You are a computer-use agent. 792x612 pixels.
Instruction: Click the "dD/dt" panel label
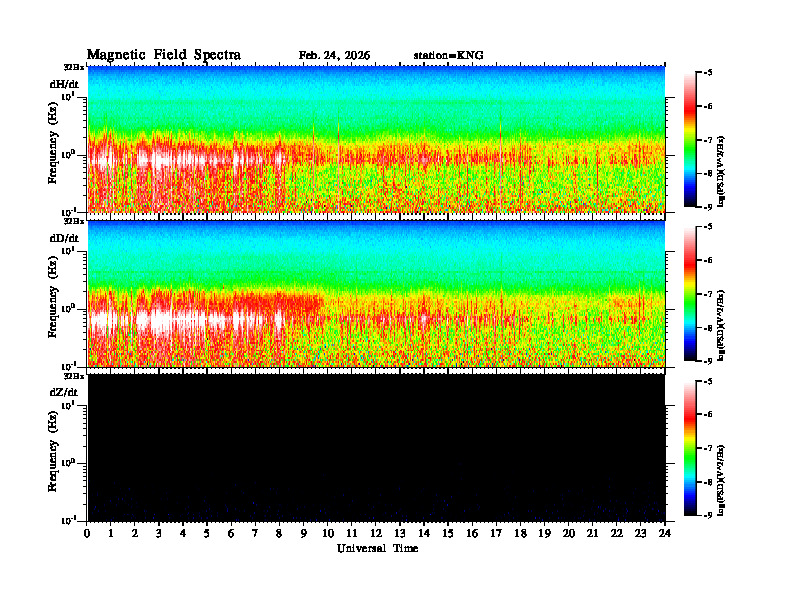click(64, 238)
